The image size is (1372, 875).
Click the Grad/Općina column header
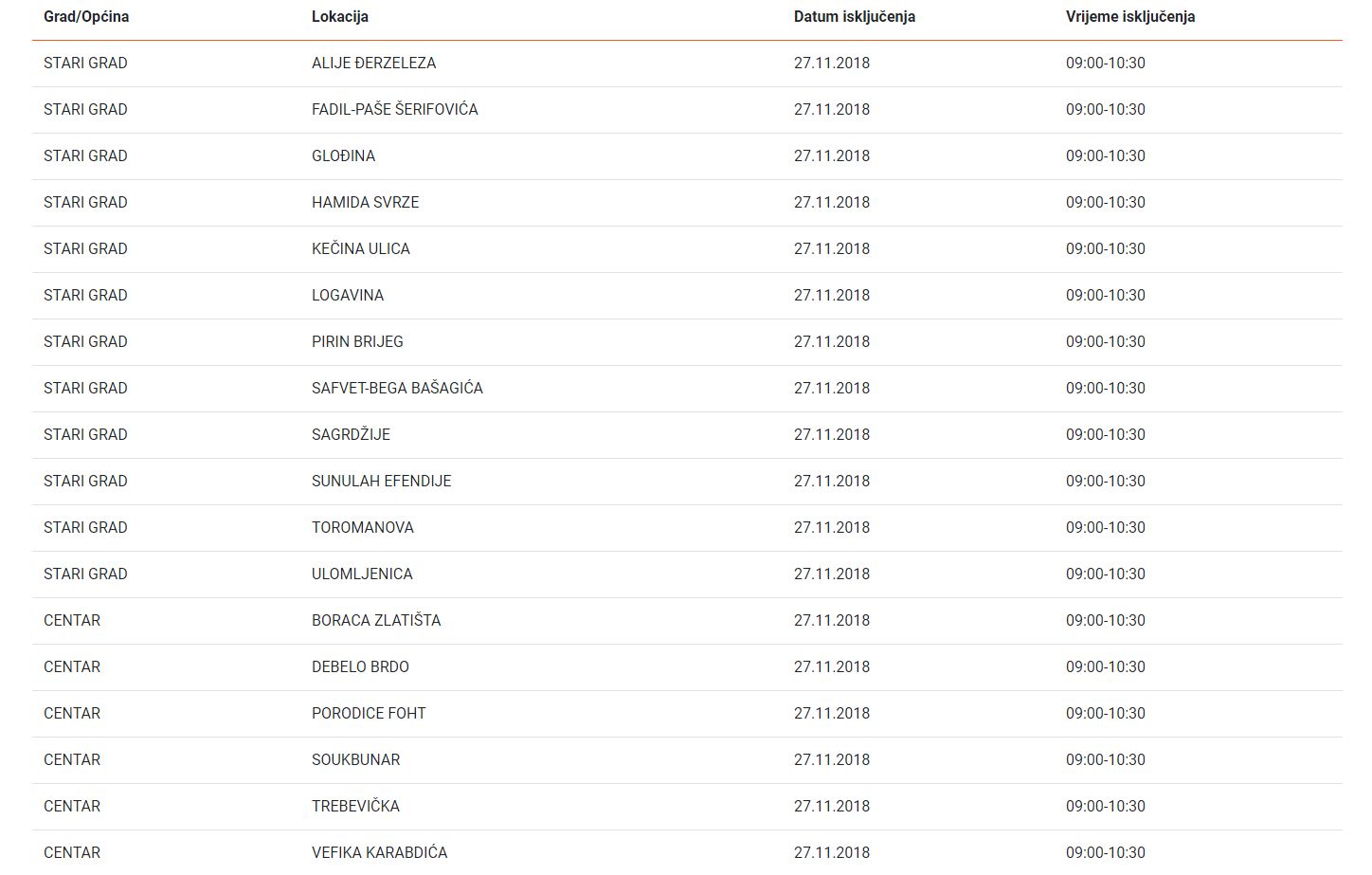86,17
